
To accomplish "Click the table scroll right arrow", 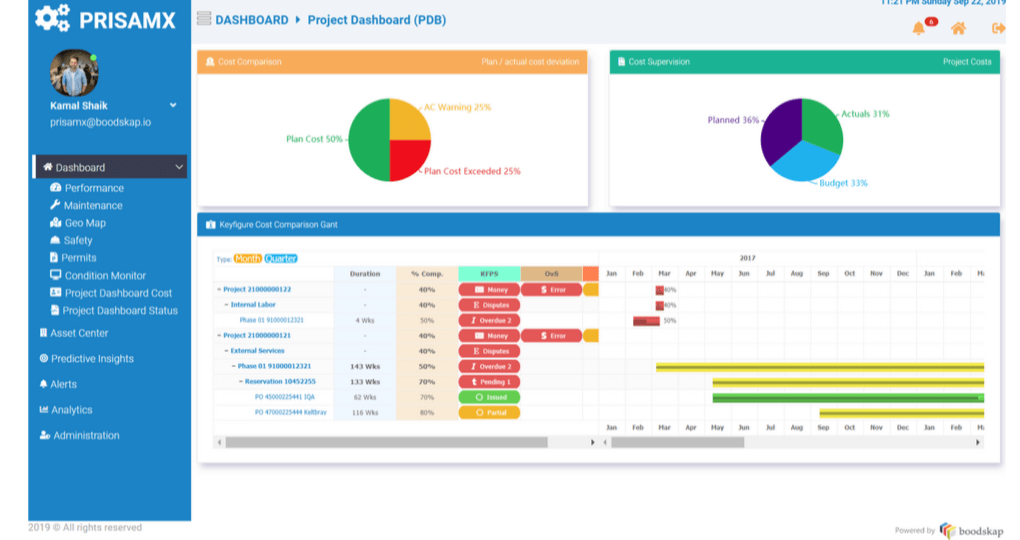I will (x=592, y=442).
